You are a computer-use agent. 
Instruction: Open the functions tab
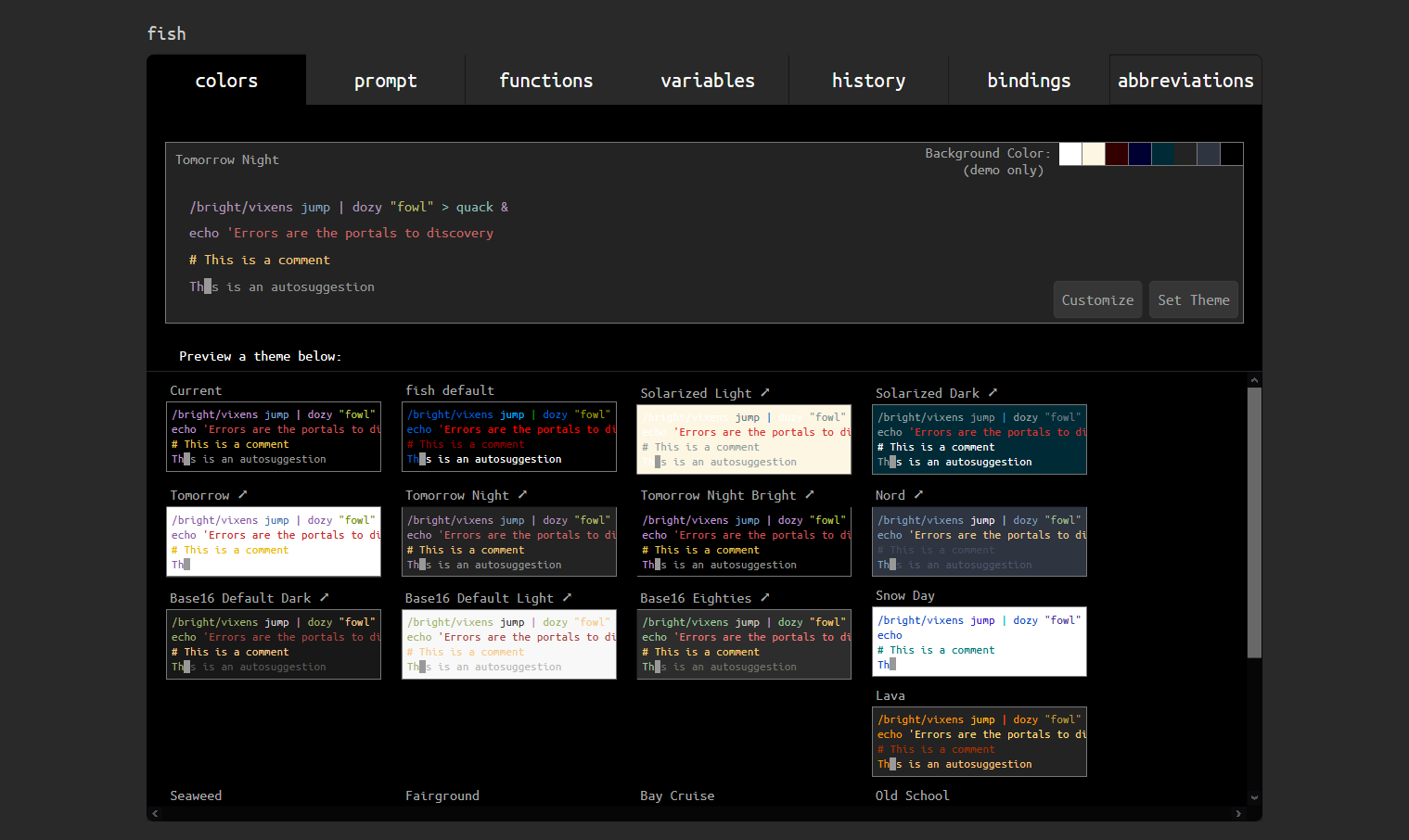coord(546,81)
